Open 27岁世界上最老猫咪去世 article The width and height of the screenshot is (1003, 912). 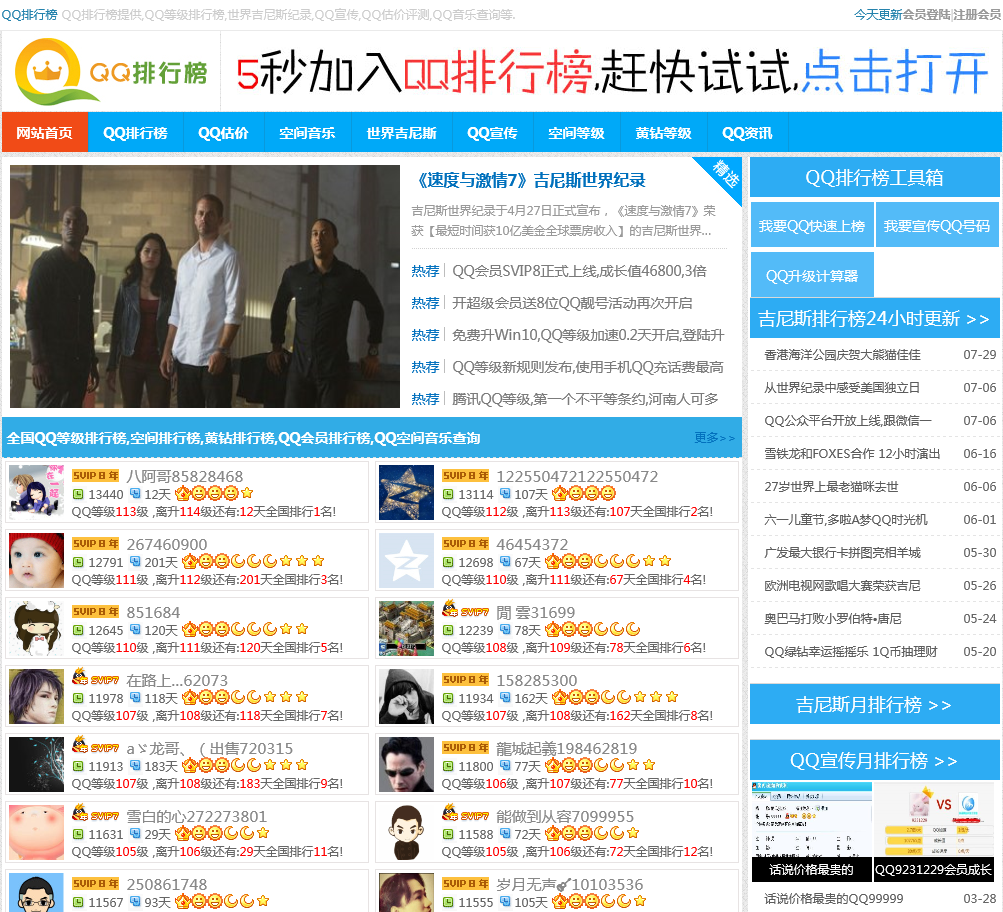pyautogui.click(x=831, y=487)
